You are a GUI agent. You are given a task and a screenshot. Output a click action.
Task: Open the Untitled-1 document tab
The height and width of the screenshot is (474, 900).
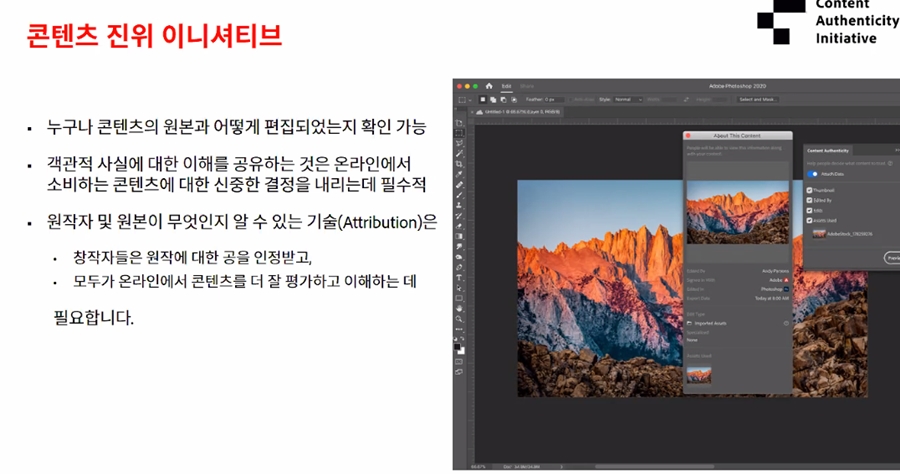point(518,112)
